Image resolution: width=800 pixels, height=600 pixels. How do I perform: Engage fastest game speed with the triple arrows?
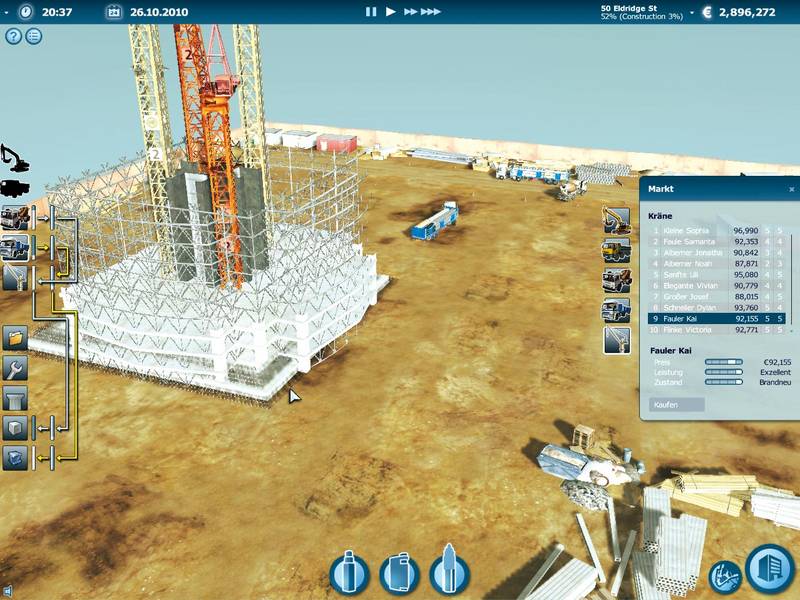click(x=428, y=13)
